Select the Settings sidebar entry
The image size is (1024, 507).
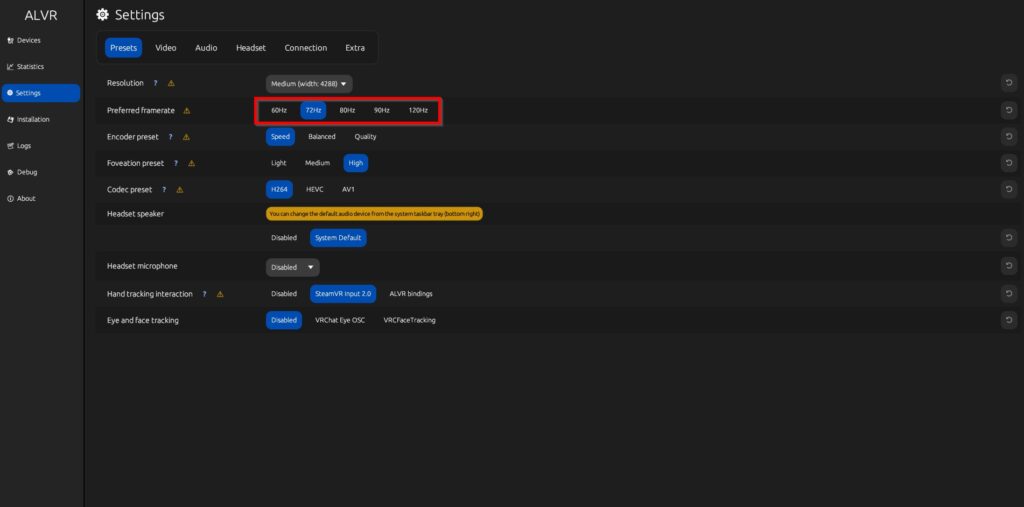(40, 93)
